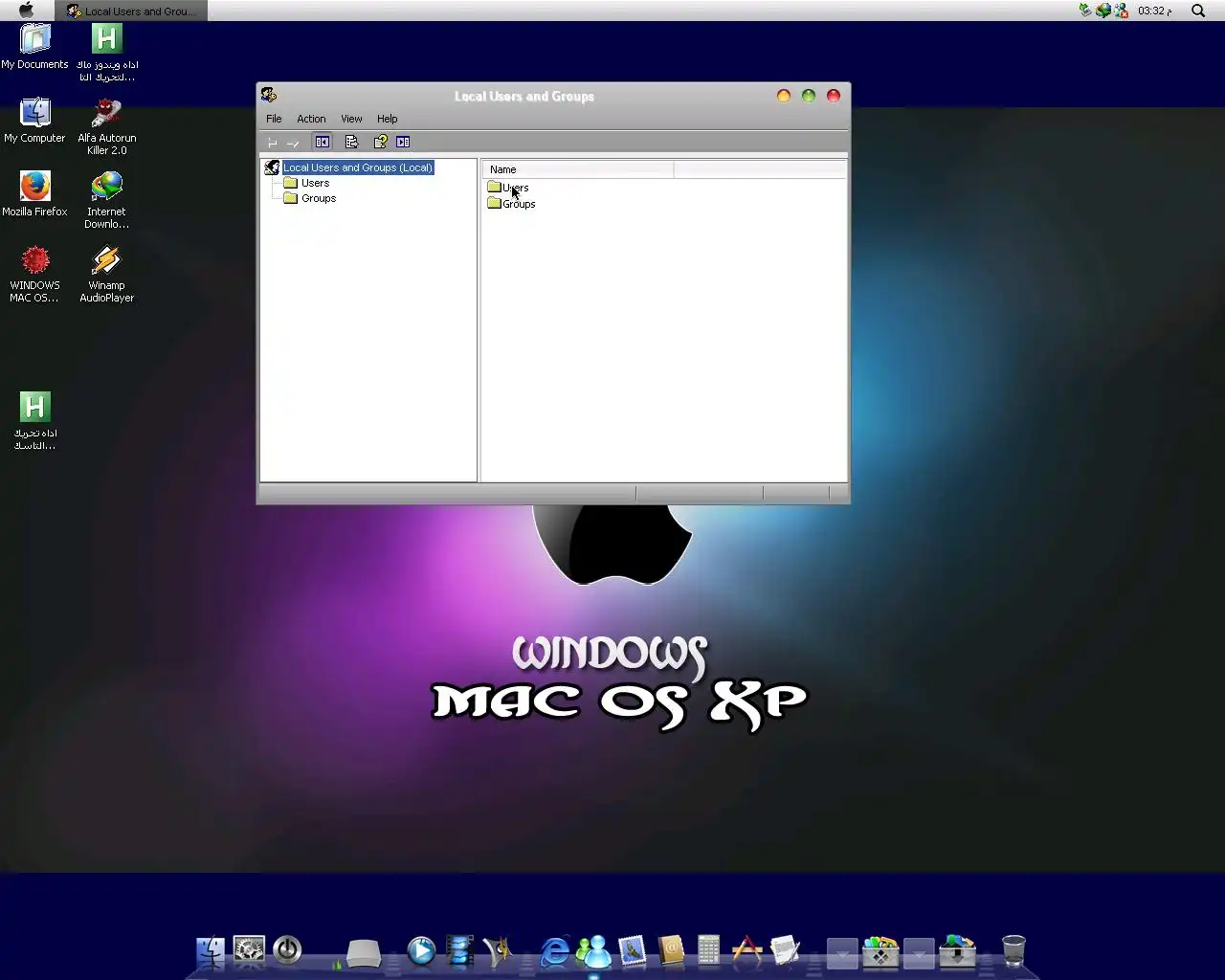Click the Mail stamp icon in dock
The height and width of the screenshot is (980, 1225).
[632, 950]
